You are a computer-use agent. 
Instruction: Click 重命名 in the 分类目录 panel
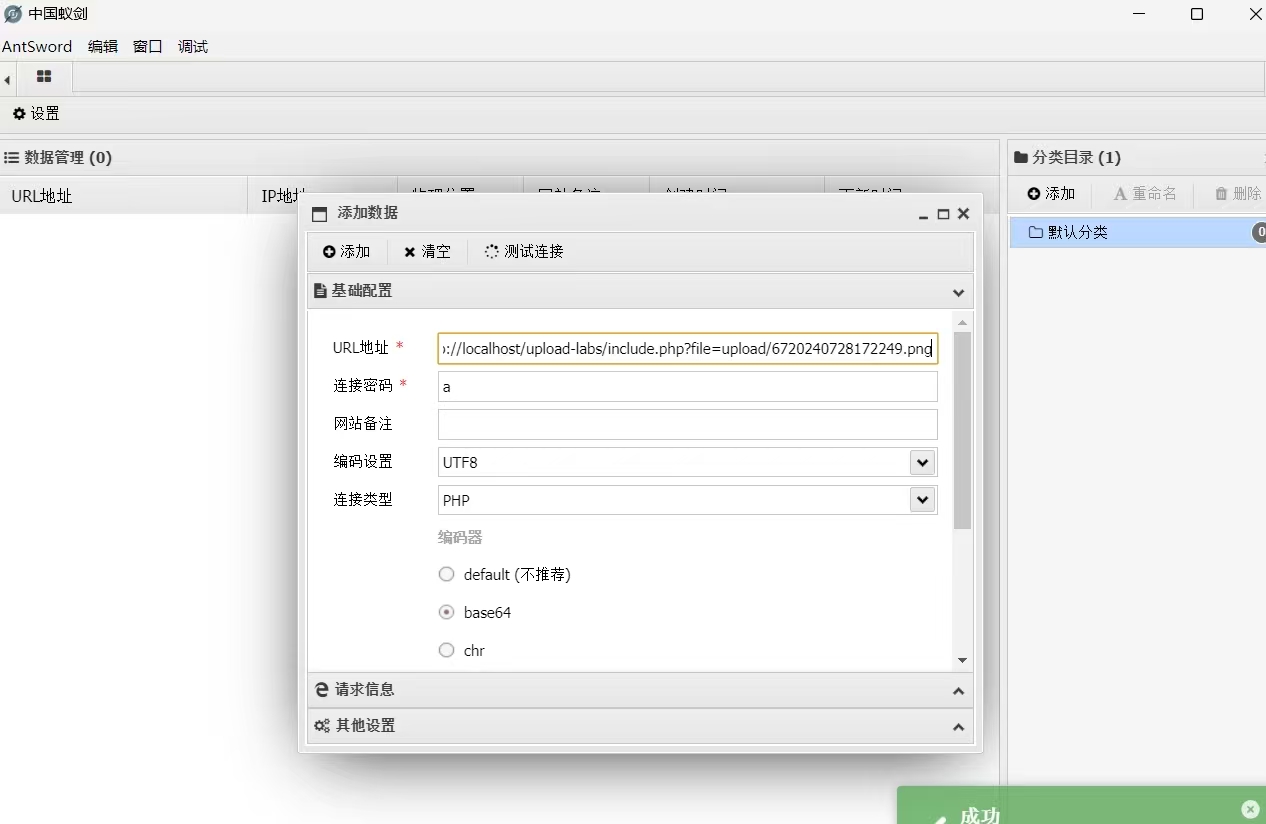1145,194
